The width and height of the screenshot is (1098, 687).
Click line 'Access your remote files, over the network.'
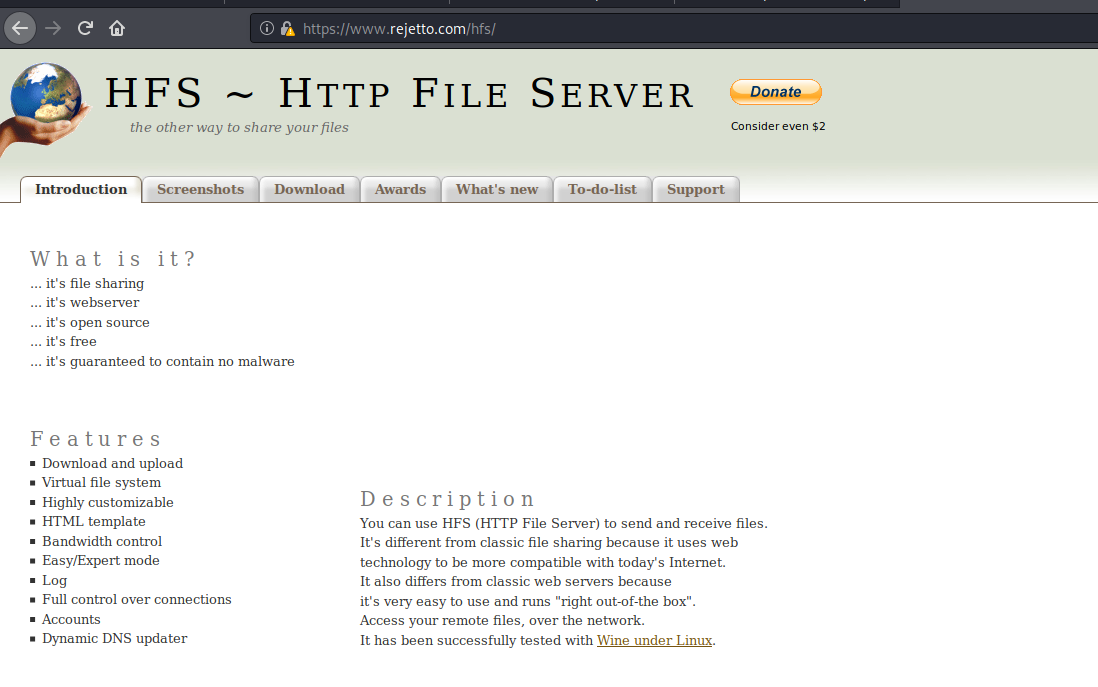click(502, 620)
